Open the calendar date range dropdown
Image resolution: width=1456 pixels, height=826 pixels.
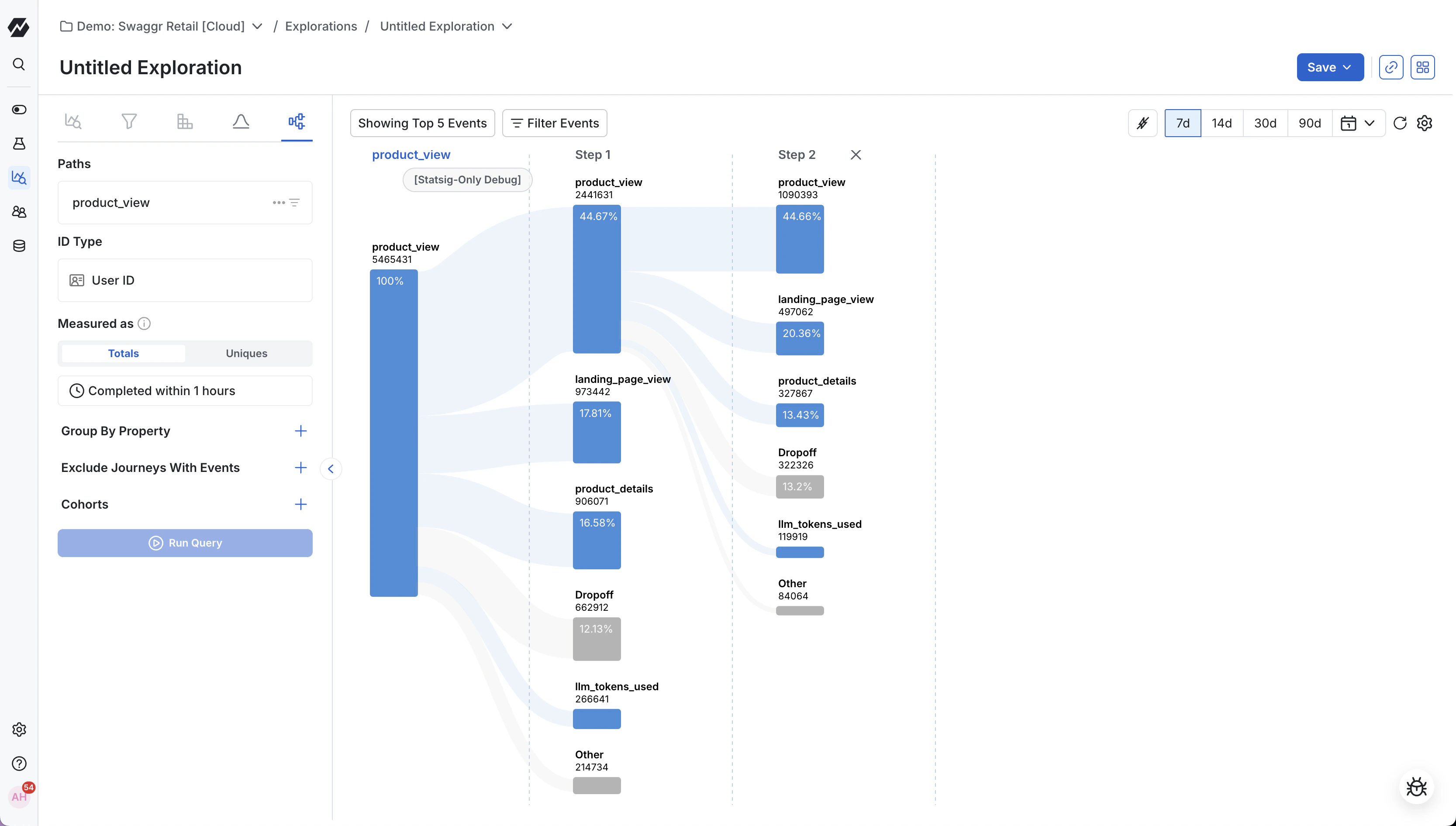[x=1359, y=123]
